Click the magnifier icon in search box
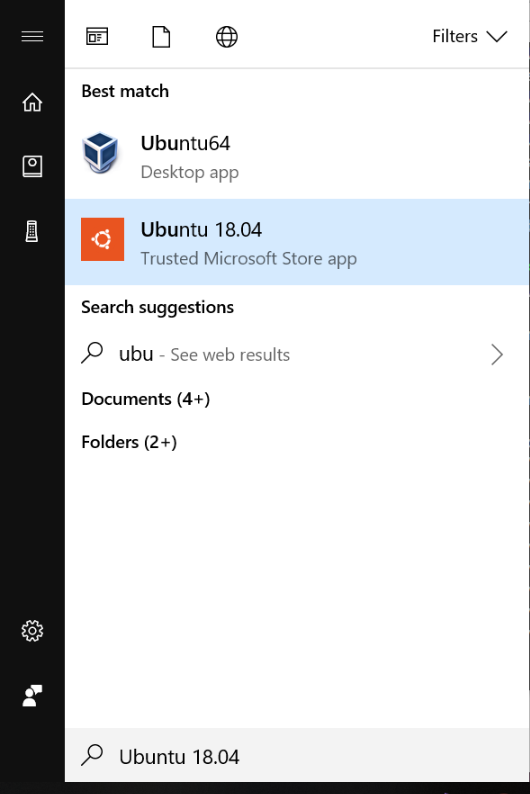The width and height of the screenshot is (530, 794). click(x=92, y=755)
